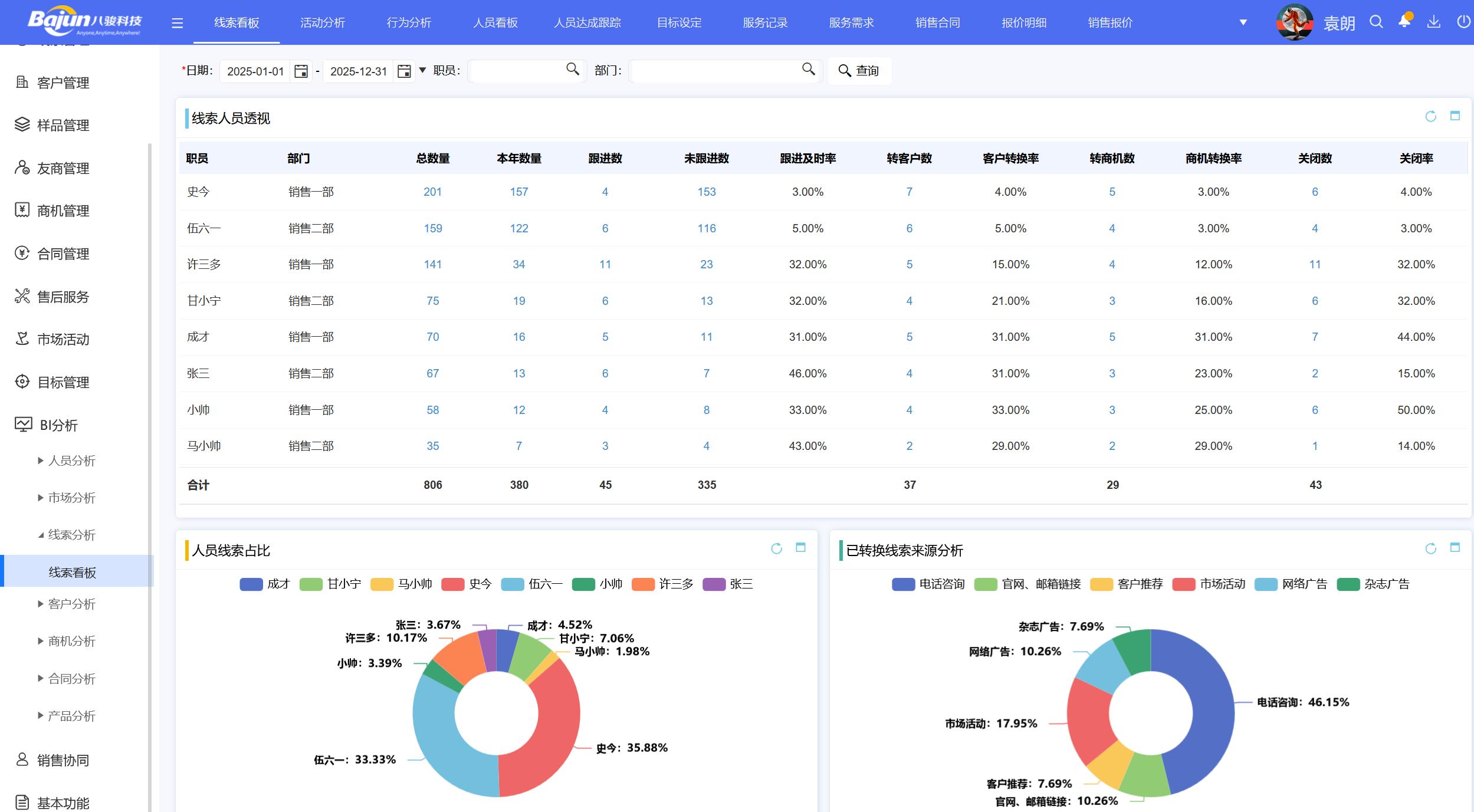Viewport: 1474px width, 812px height.
Task: Refresh the 线索人员透视 panel
Action: pos(1430,116)
